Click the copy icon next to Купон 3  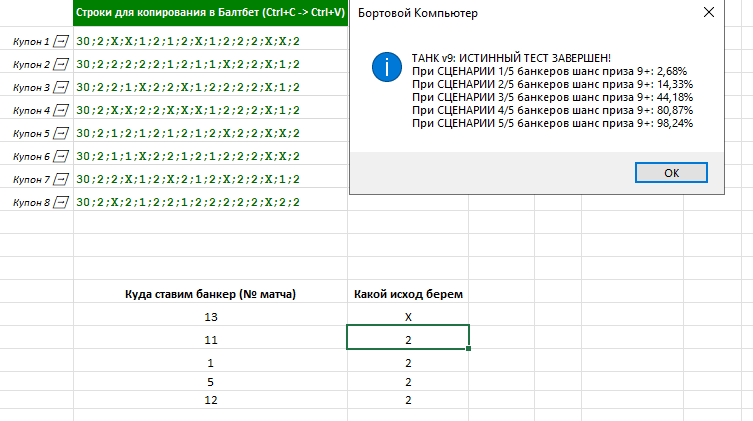[61, 87]
